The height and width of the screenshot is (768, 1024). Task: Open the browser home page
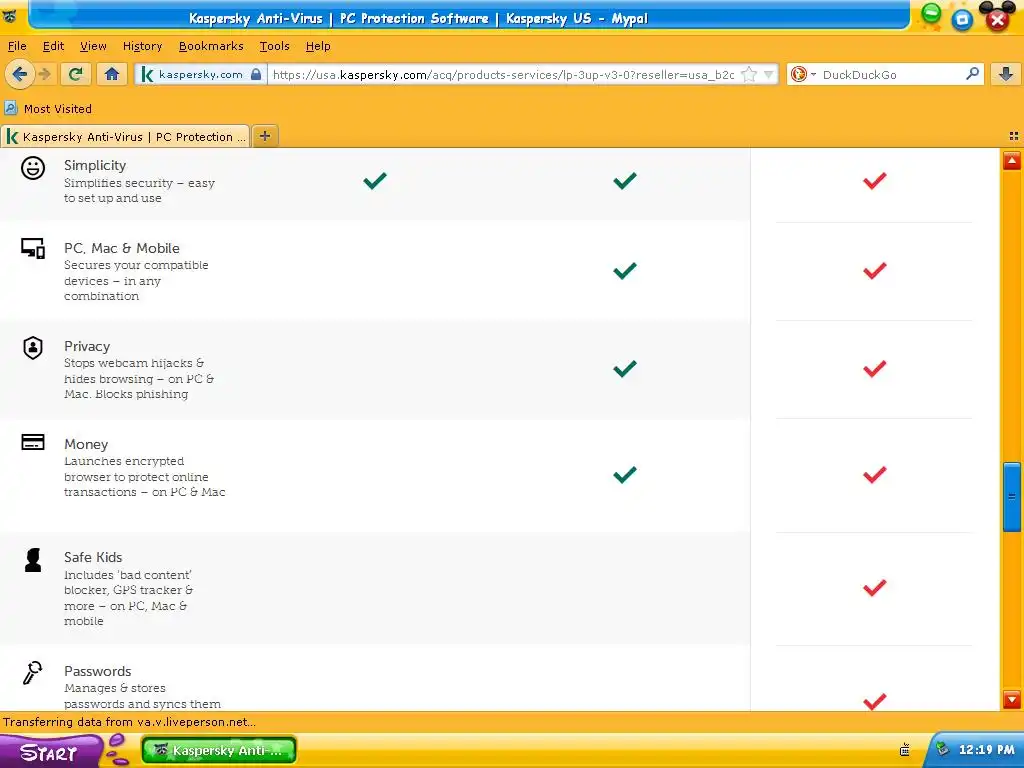pyautogui.click(x=112, y=74)
